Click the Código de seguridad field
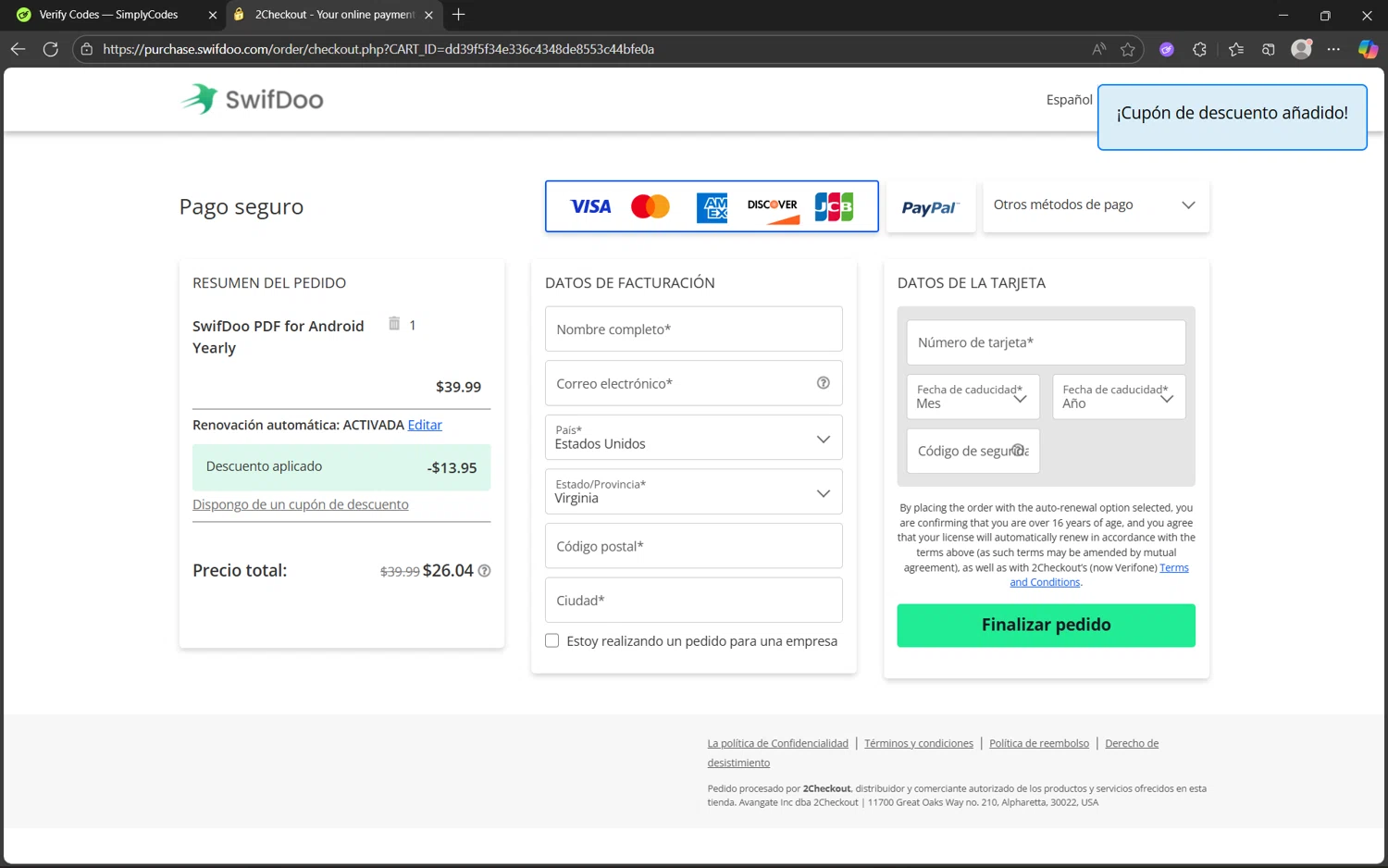Viewport: 1388px width, 868px height. pos(973,452)
